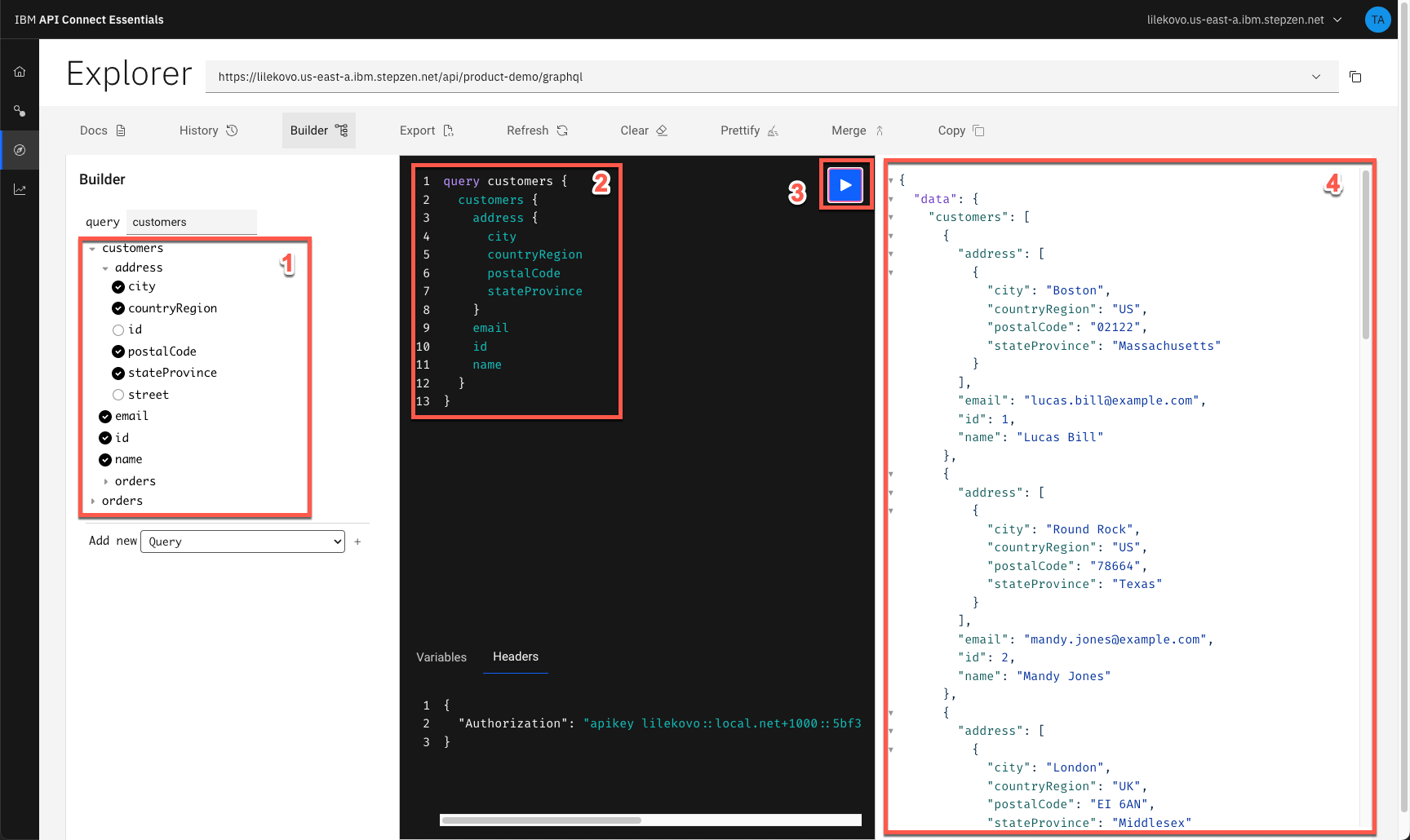
Task: Click the Clear icon to reset the query
Action: coord(661,130)
